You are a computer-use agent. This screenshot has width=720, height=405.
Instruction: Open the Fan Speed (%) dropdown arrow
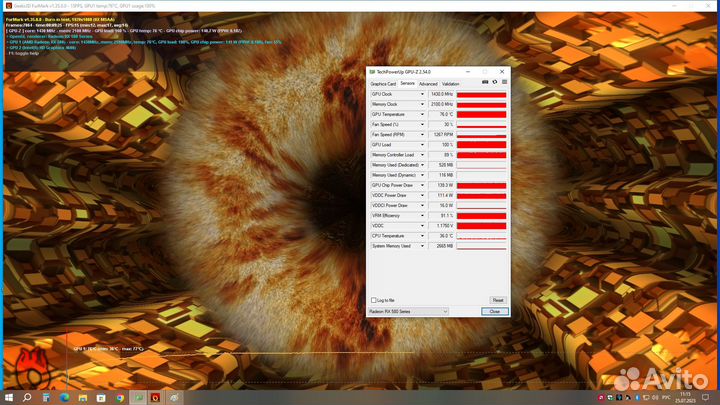click(x=422, y=124)
